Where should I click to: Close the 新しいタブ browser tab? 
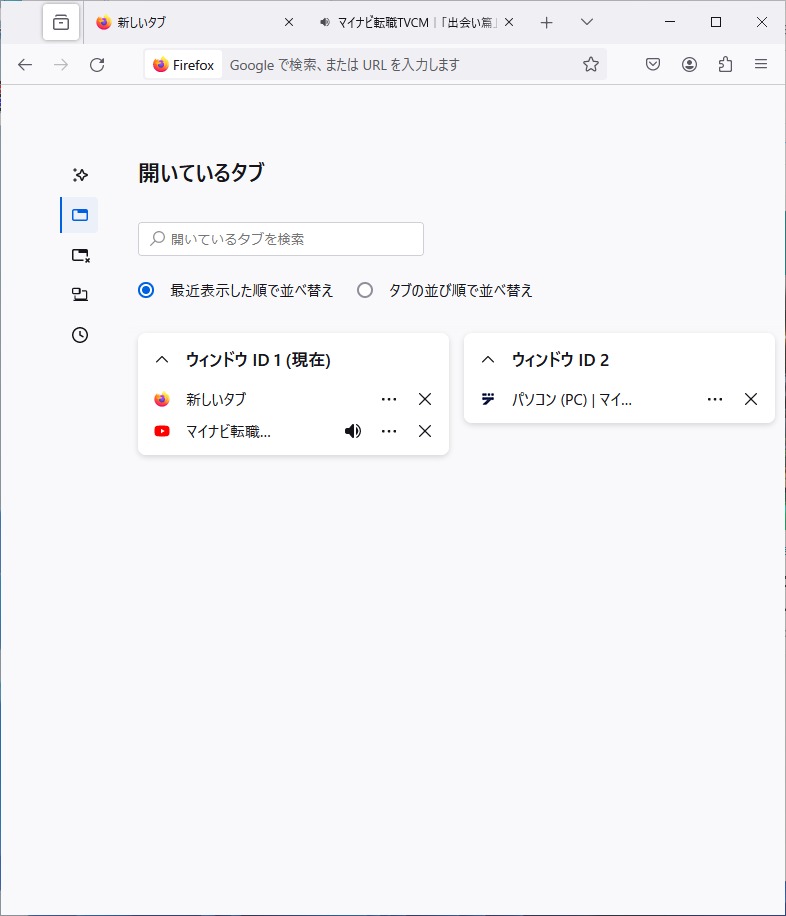point(289,23)
